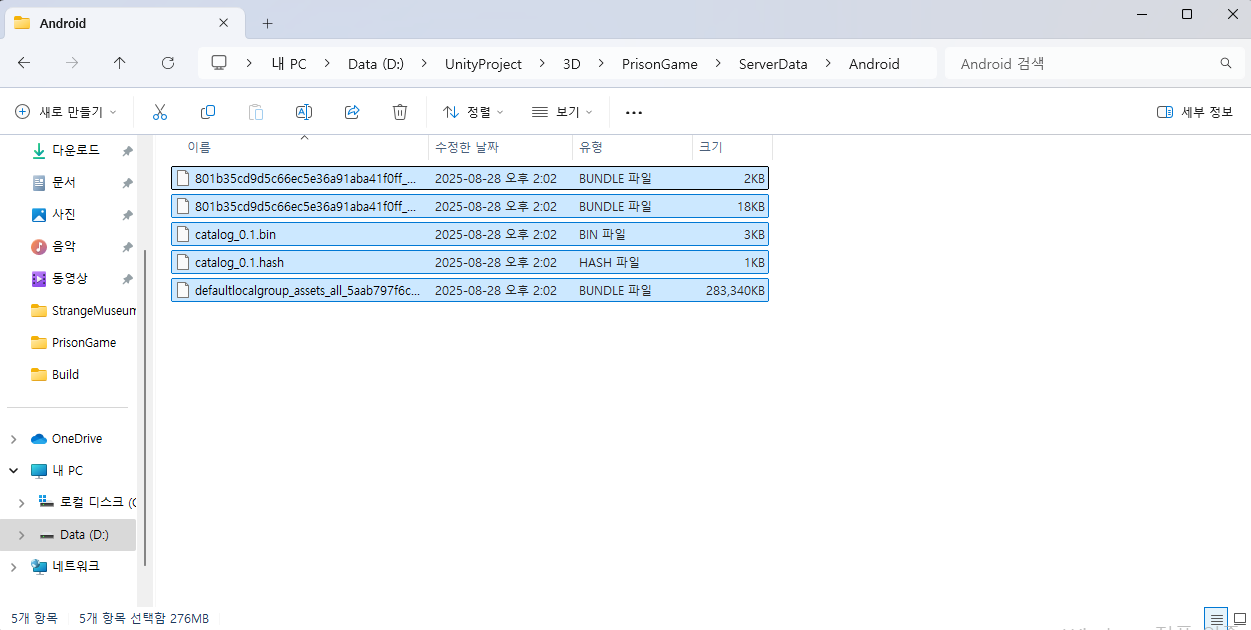
Task: Unpin the 문서 quick access pin
Action: point(127,183)
